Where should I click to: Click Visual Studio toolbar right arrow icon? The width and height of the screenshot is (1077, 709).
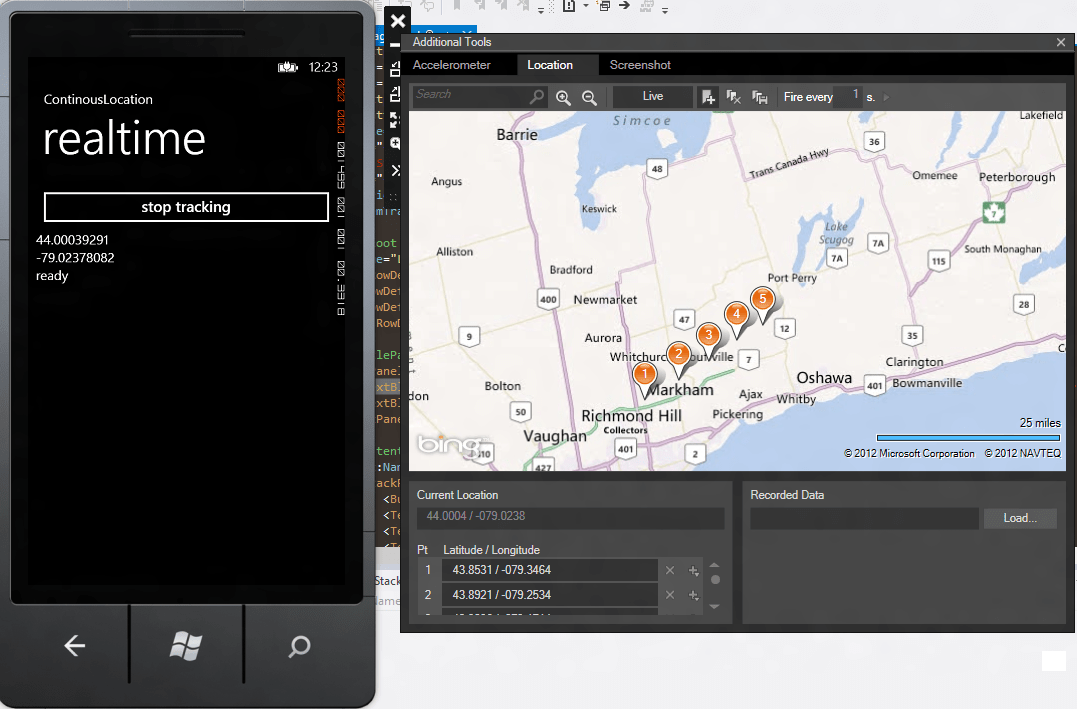(624, 5)
